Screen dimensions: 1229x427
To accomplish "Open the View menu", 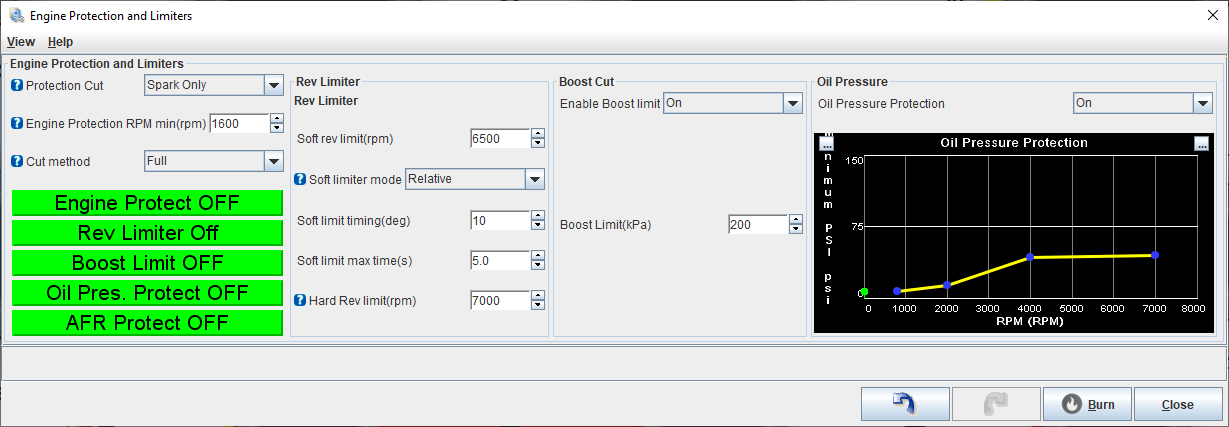I will point(21,42).
